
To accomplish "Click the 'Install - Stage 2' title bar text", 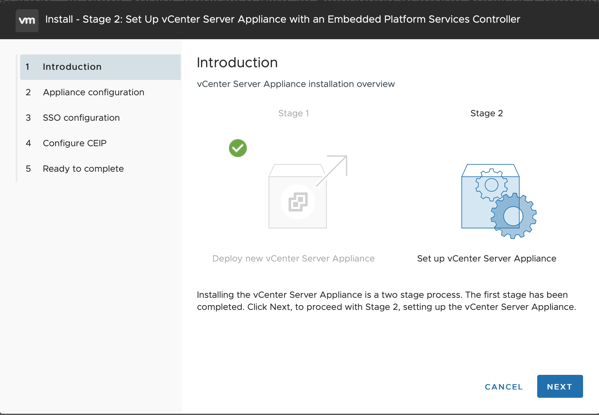I will [x=282, y=19].
